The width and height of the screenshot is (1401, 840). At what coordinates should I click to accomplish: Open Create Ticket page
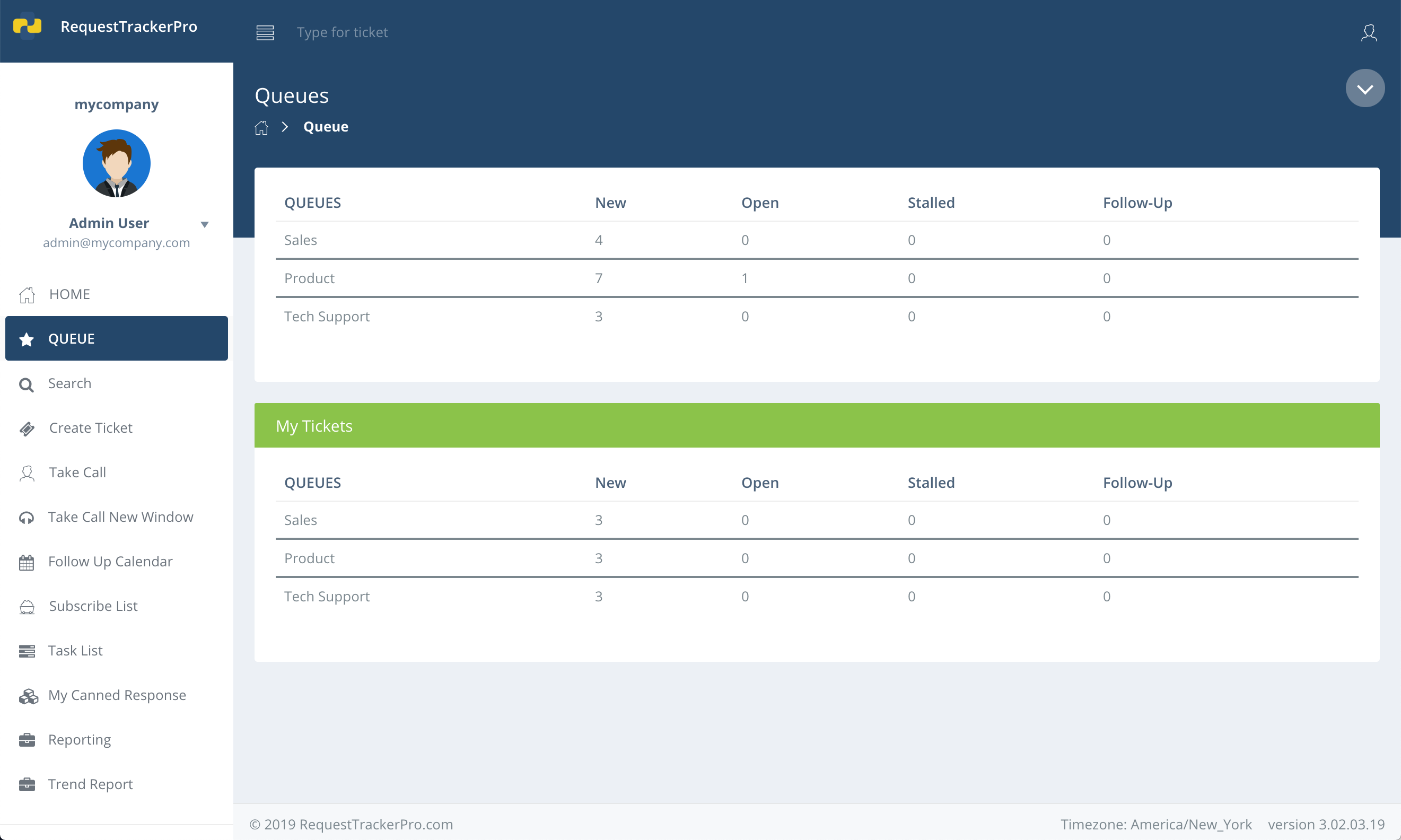(117, 428)
